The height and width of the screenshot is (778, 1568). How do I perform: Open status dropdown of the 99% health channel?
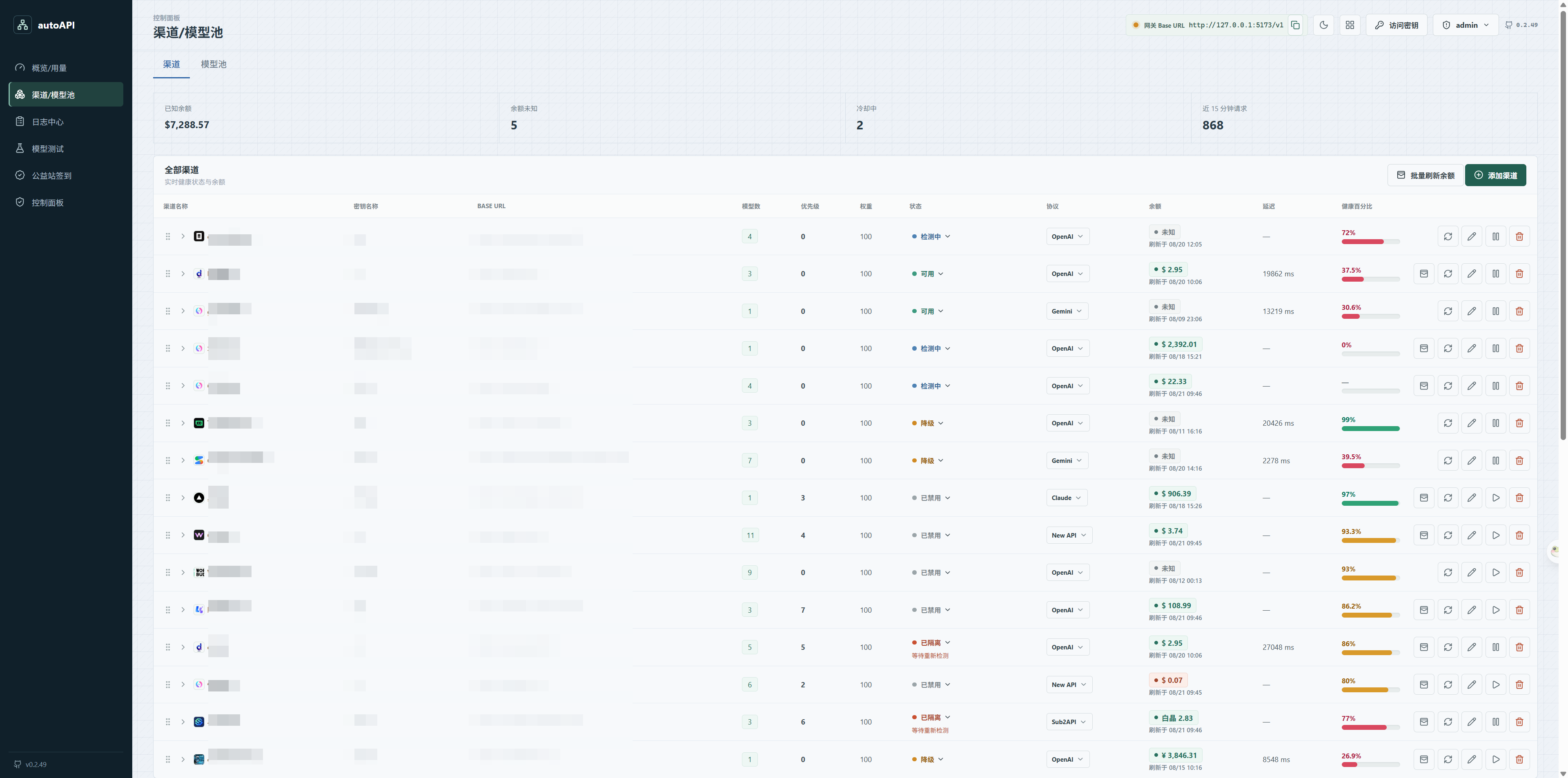928,423
